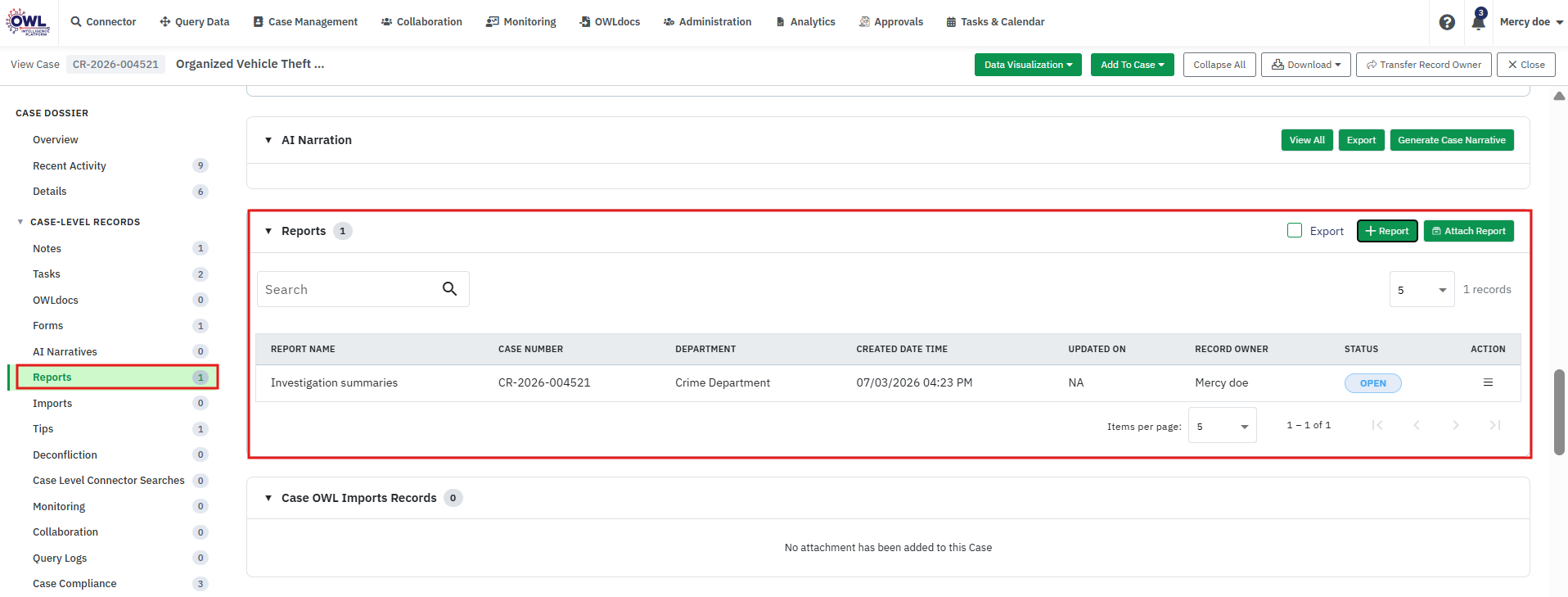This screenshot has width=1568, height=597.
Task: Open the help question mark icon
Action: pos(1447,22)
